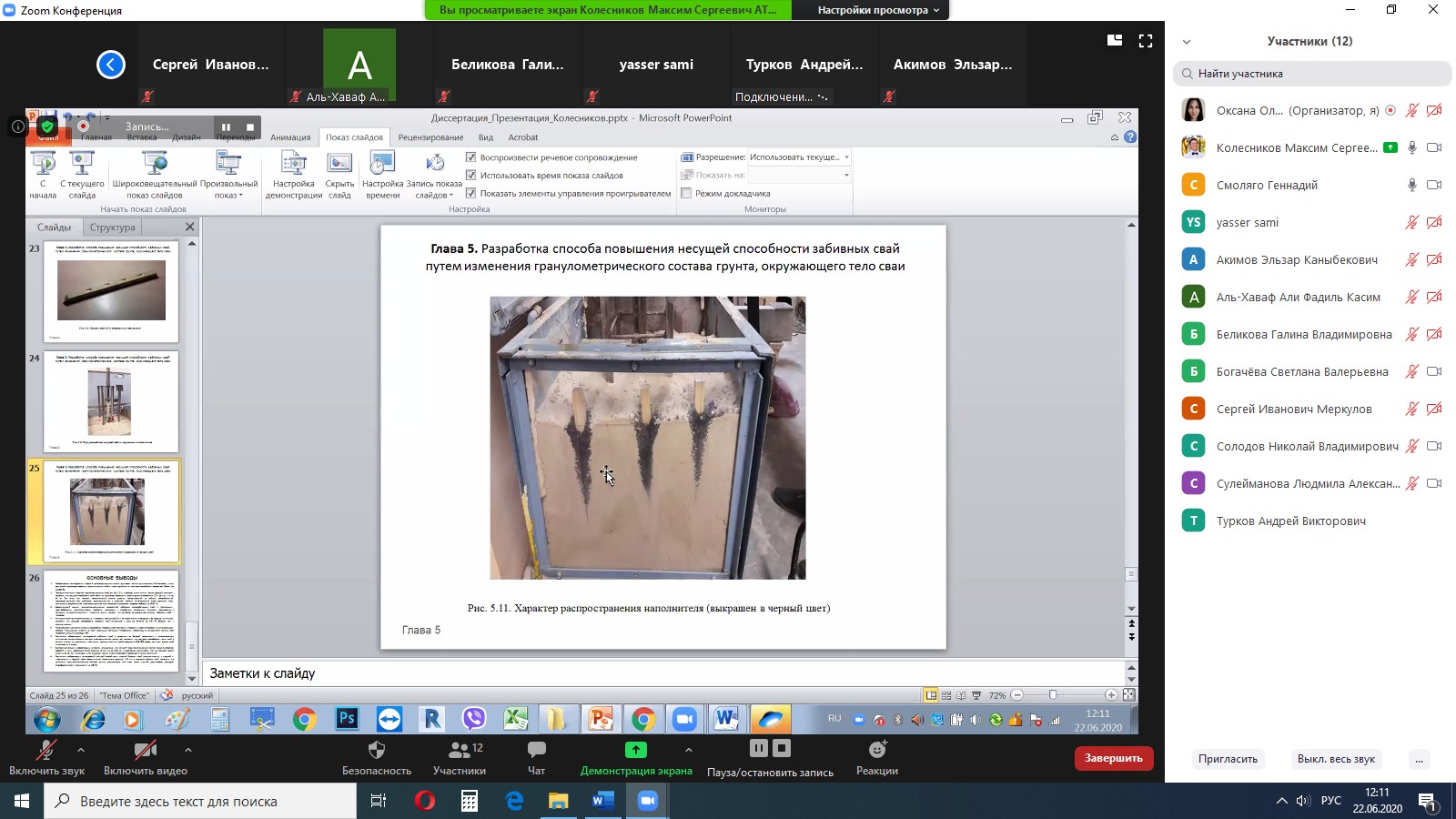Open the Рецензирование ribbon tab
The width and height of the screenshot is (1456, 819).
click(x=430, y=137)
